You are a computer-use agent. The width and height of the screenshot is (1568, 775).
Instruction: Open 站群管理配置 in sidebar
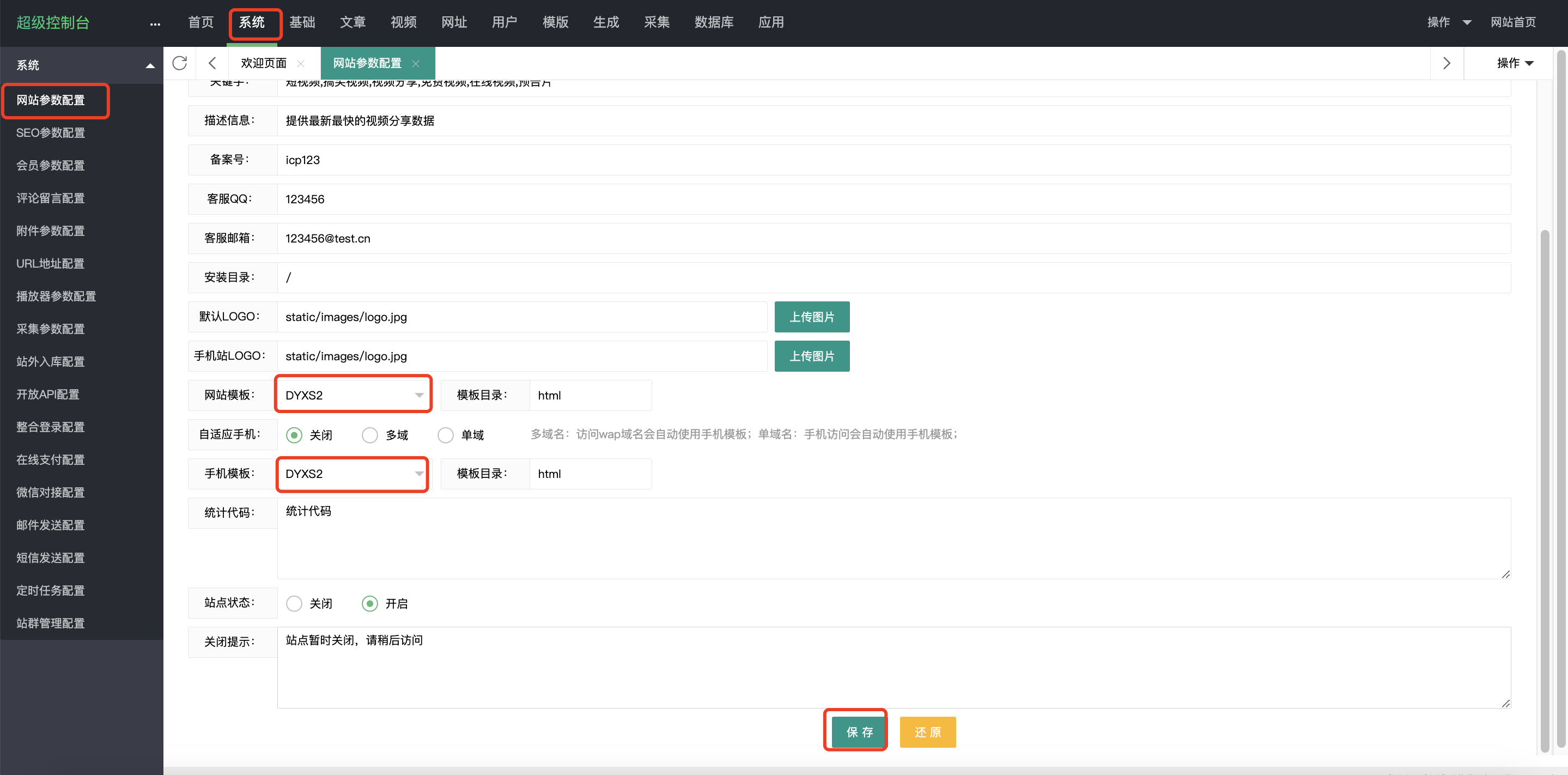(51, 623)
